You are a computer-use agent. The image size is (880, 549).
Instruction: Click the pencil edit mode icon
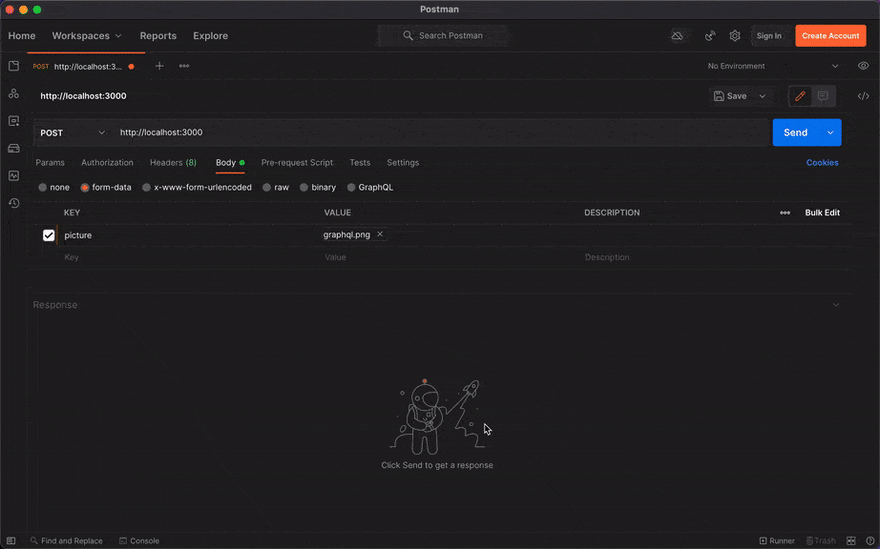(x=800, y=96)
